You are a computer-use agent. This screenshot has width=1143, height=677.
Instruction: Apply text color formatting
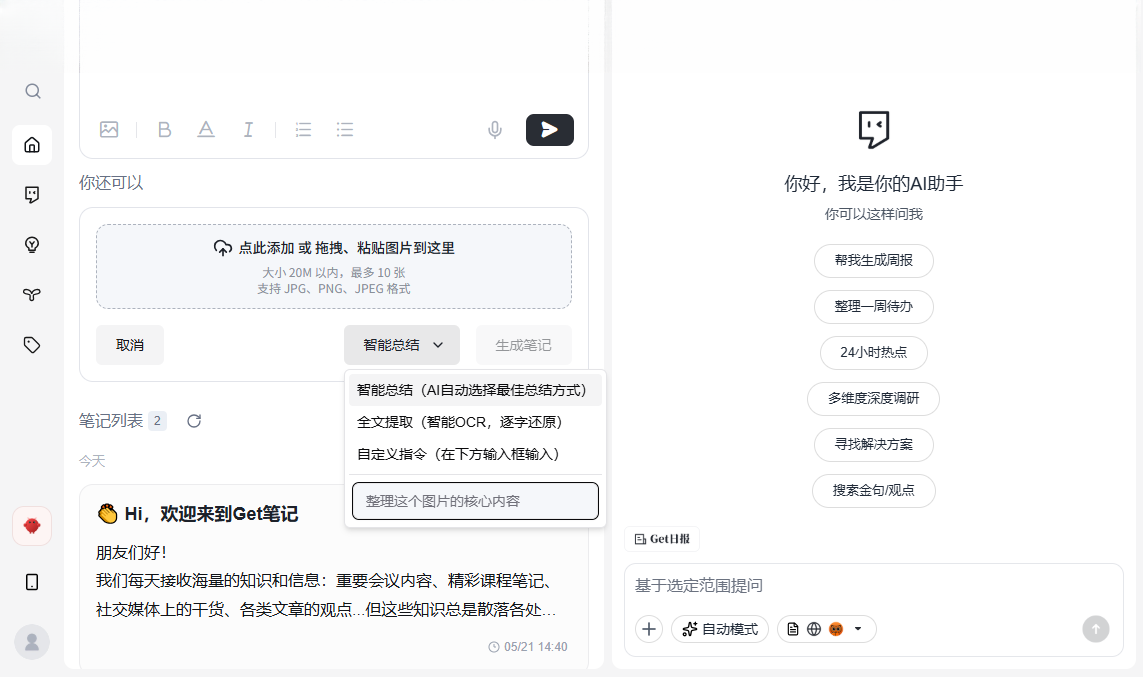(x=206, y=130)
